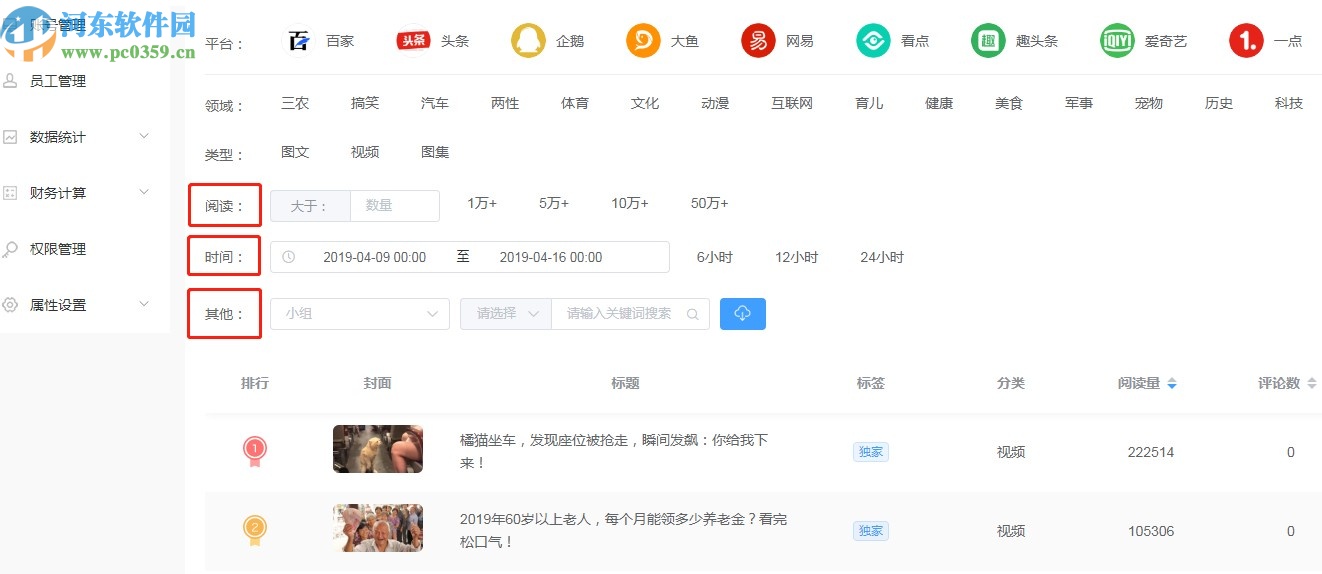1322x574 pixels.
Task: Choose the 头条 platform logo
Action: pos(413,41)
